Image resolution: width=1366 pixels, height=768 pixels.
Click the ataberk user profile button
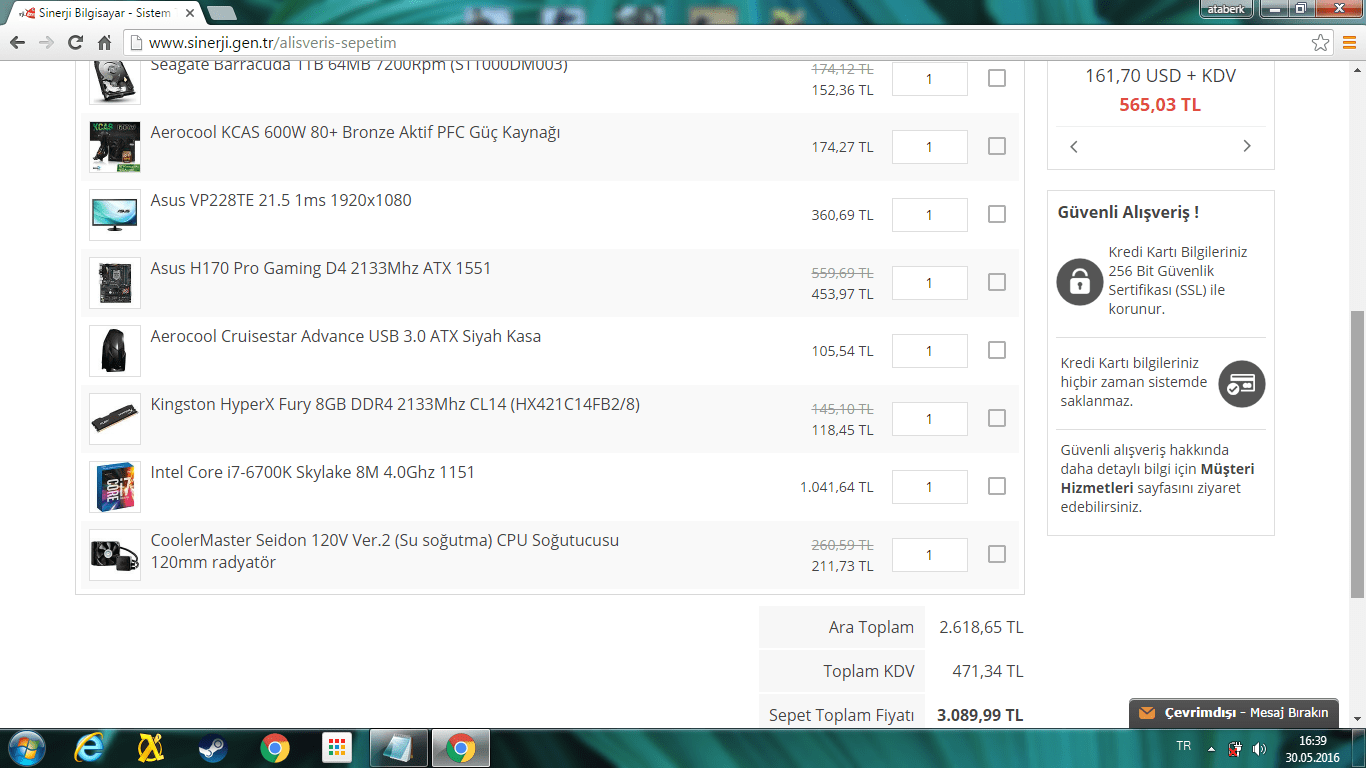(x=1226, y=9)
